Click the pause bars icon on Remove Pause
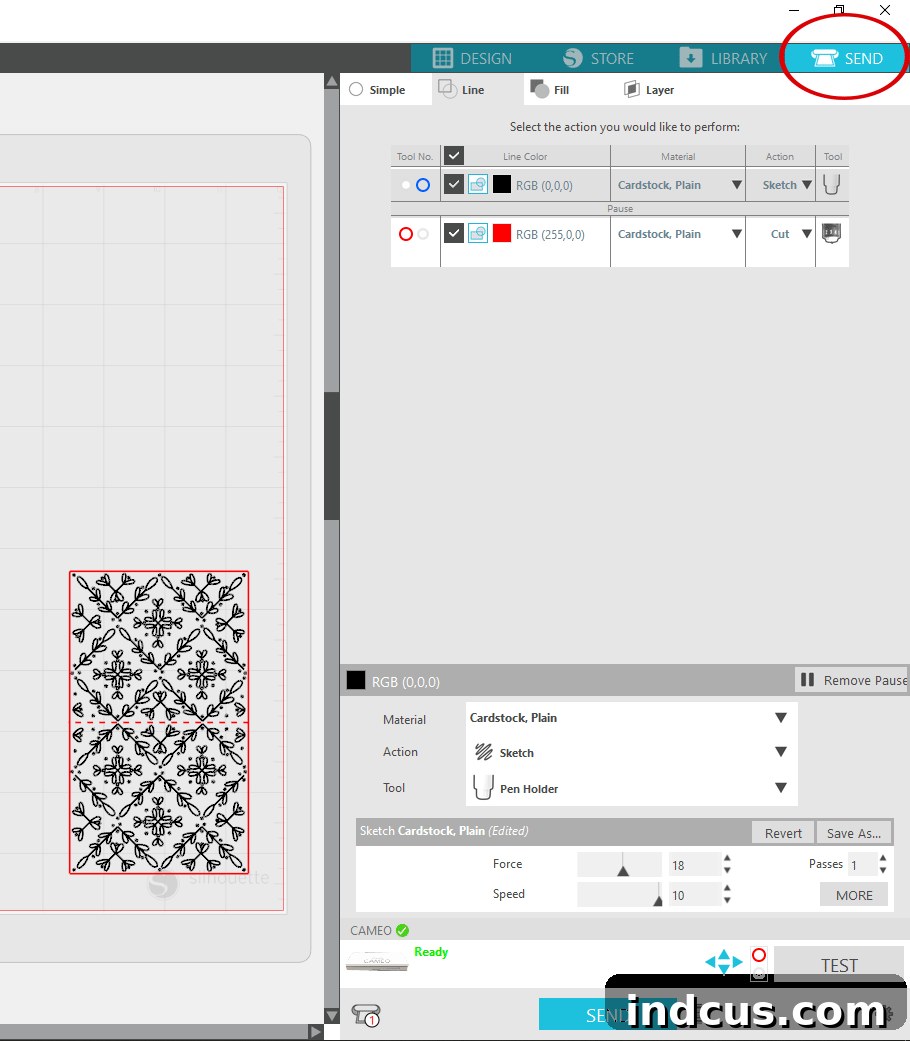Image resolution: width=910 pixels, height=1041 pixels. click(x=807, y=680)
